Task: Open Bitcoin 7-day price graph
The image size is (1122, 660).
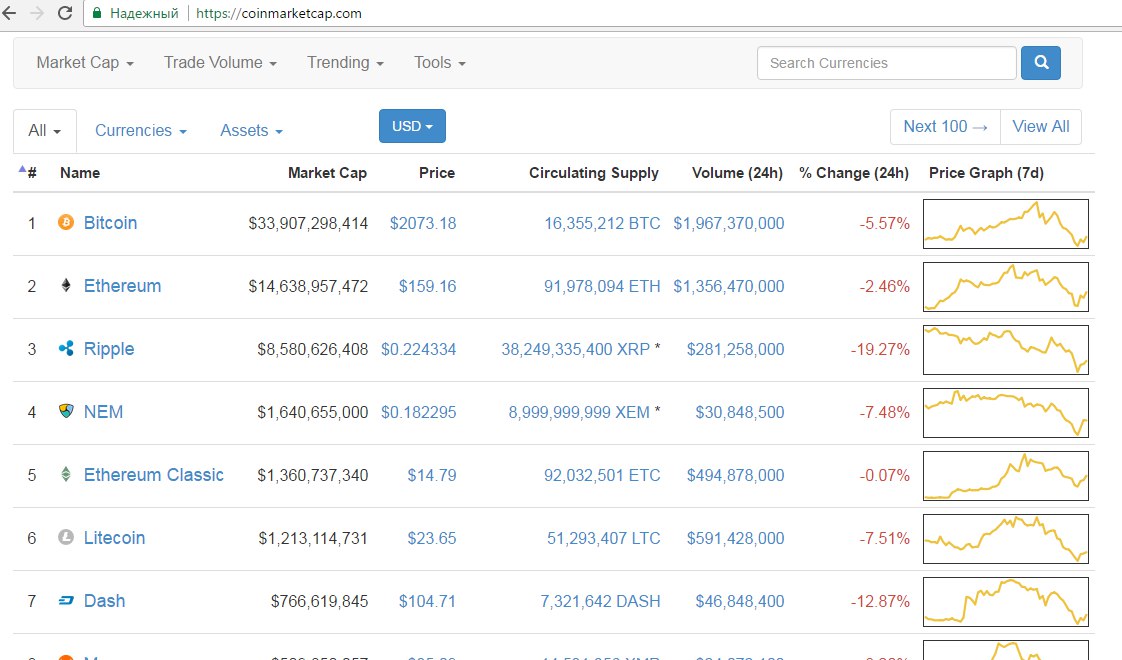Action: coord(1005,224)
